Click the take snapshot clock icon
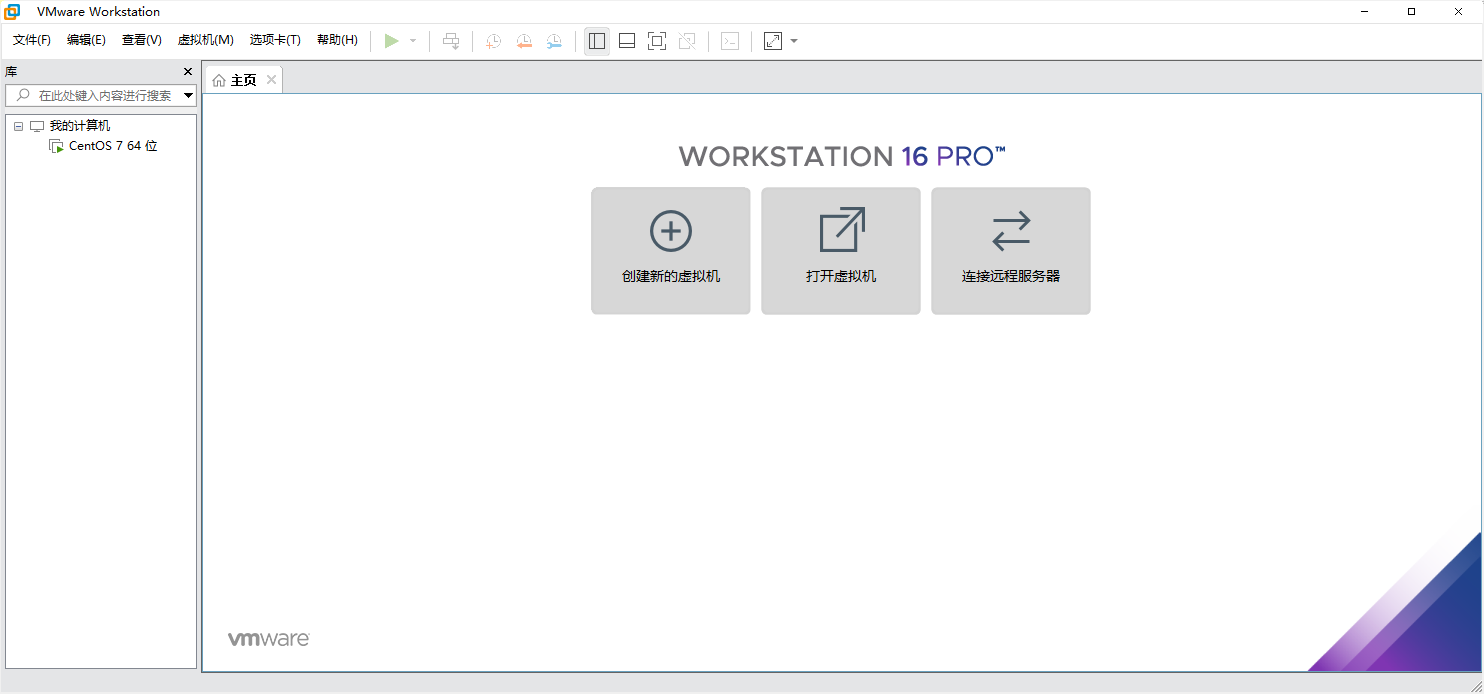Image resolution: width=1484 pixels, height=694 pixels. (494, 41)
